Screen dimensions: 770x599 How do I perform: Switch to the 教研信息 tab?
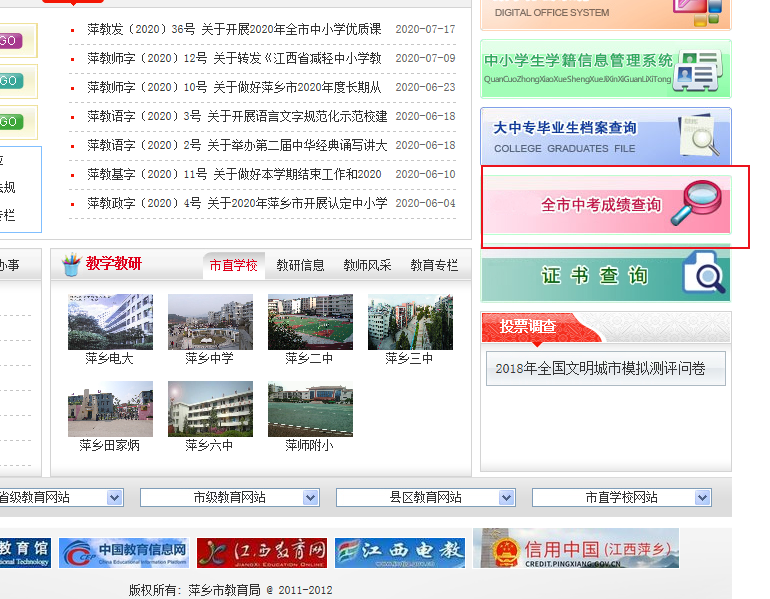click(x=301, y=266)
